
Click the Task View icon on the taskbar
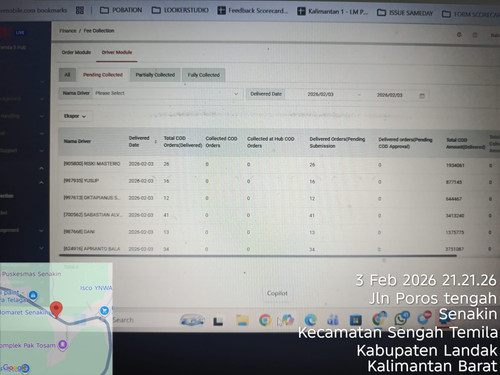(x=218, y=321)
